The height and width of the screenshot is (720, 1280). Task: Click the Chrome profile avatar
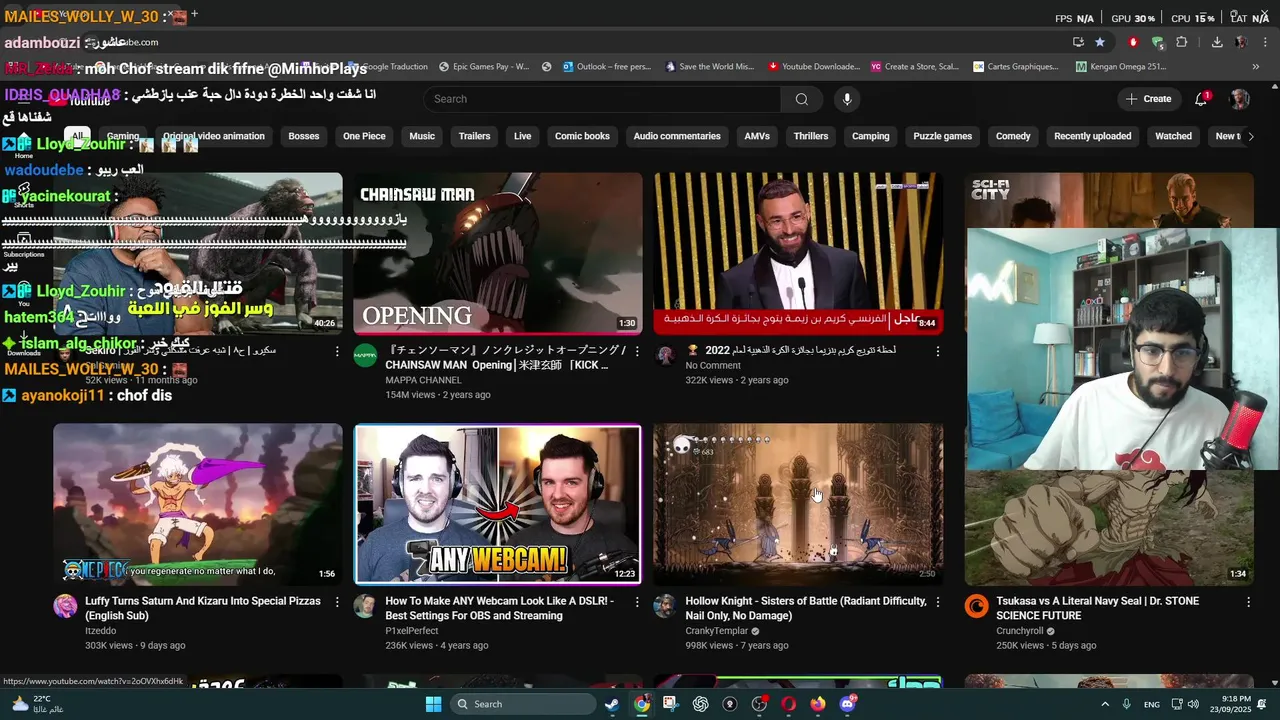pyautogui.click(x=1241, y=42)
